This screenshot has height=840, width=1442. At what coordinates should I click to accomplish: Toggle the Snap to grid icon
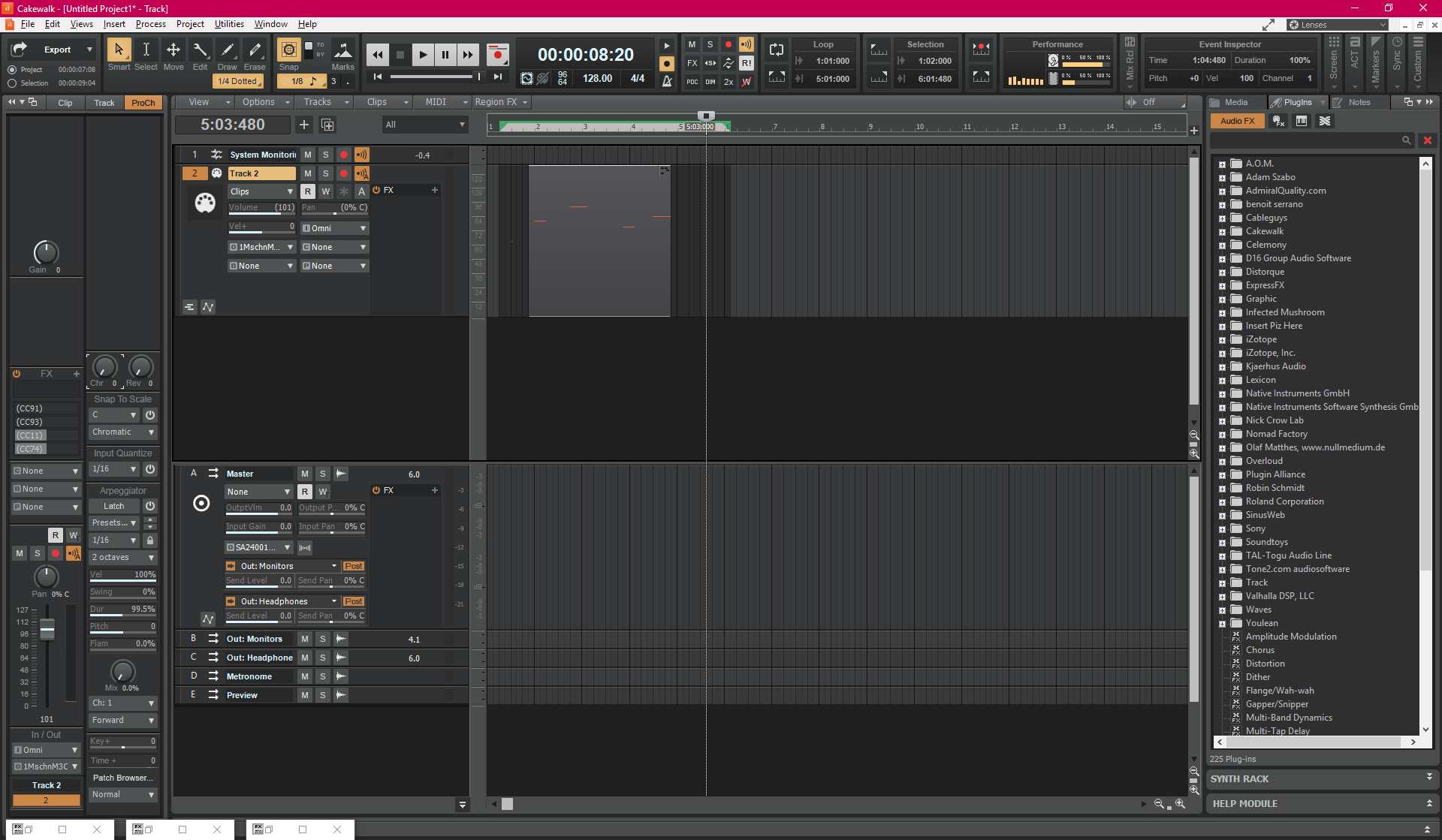click(x=288, y=50)
